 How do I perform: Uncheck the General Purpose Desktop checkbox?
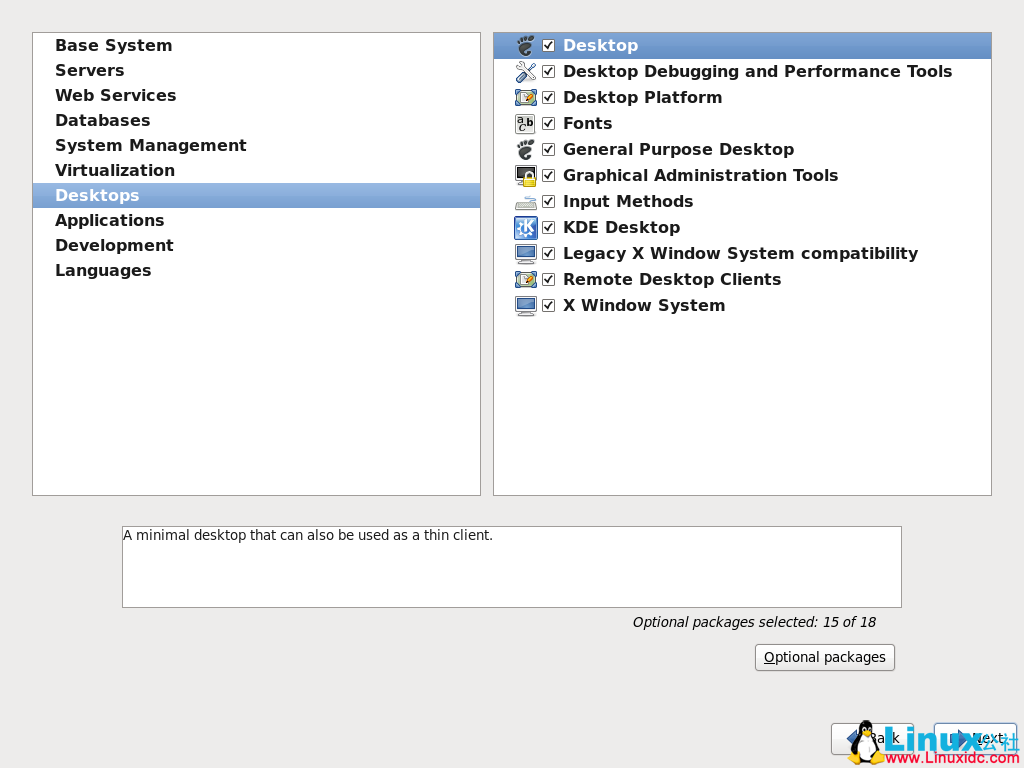tap(548, 149)
